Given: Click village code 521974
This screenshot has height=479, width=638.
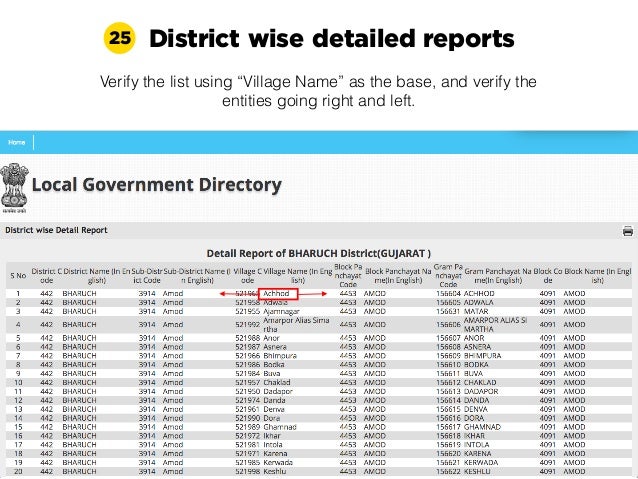Looking at the screenshot, I should (248, 400).
